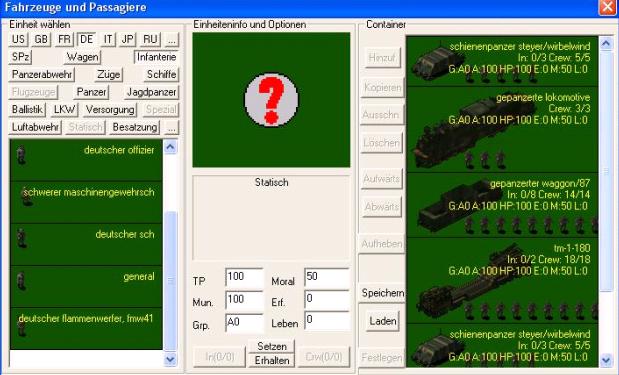Screen dimensions: 619x375
Task: Unit list scroll up arrow
Action: pyautogui.click(x=170, y=147)
